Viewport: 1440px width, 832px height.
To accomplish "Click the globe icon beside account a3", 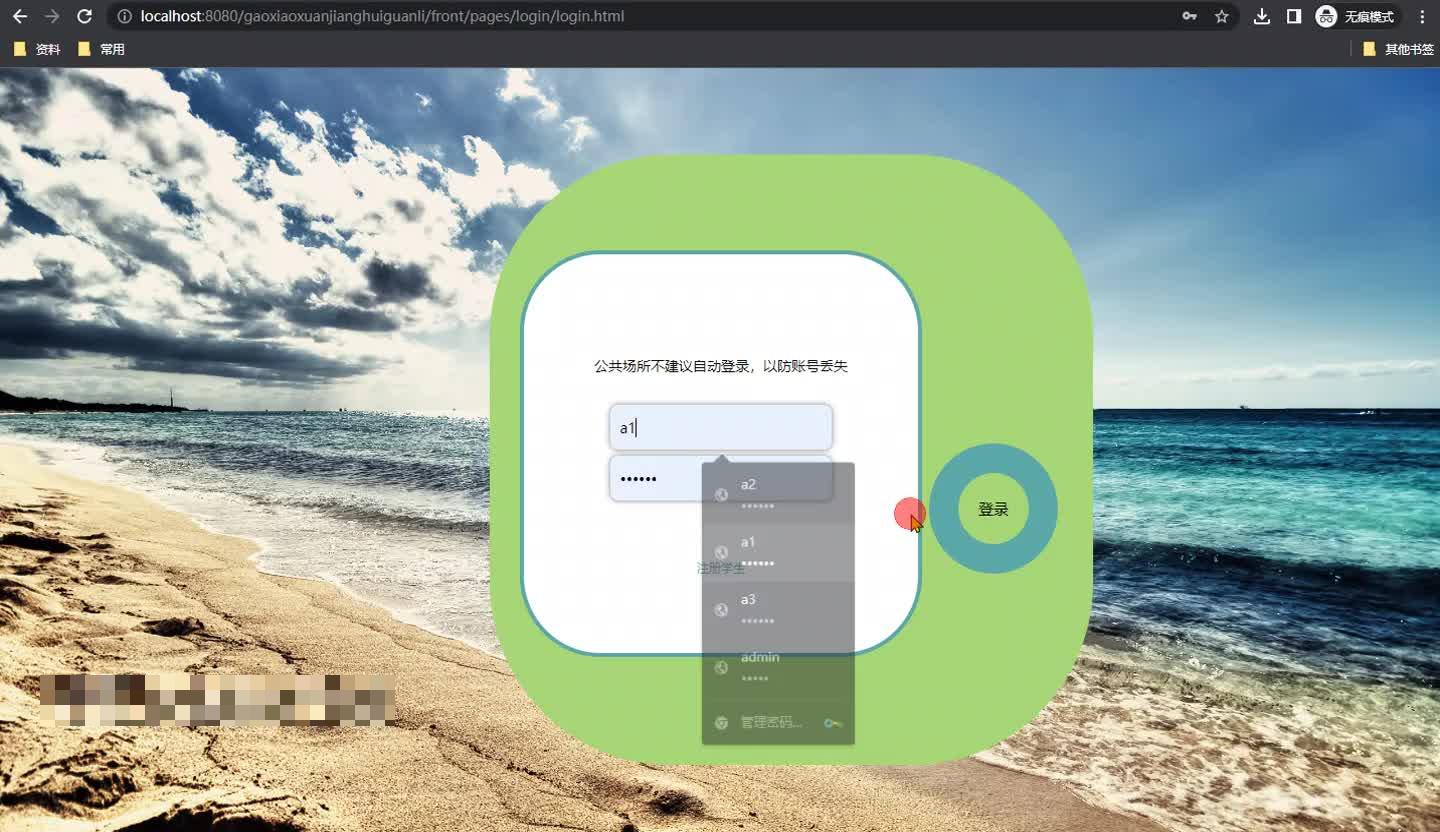I will (721, 610).
